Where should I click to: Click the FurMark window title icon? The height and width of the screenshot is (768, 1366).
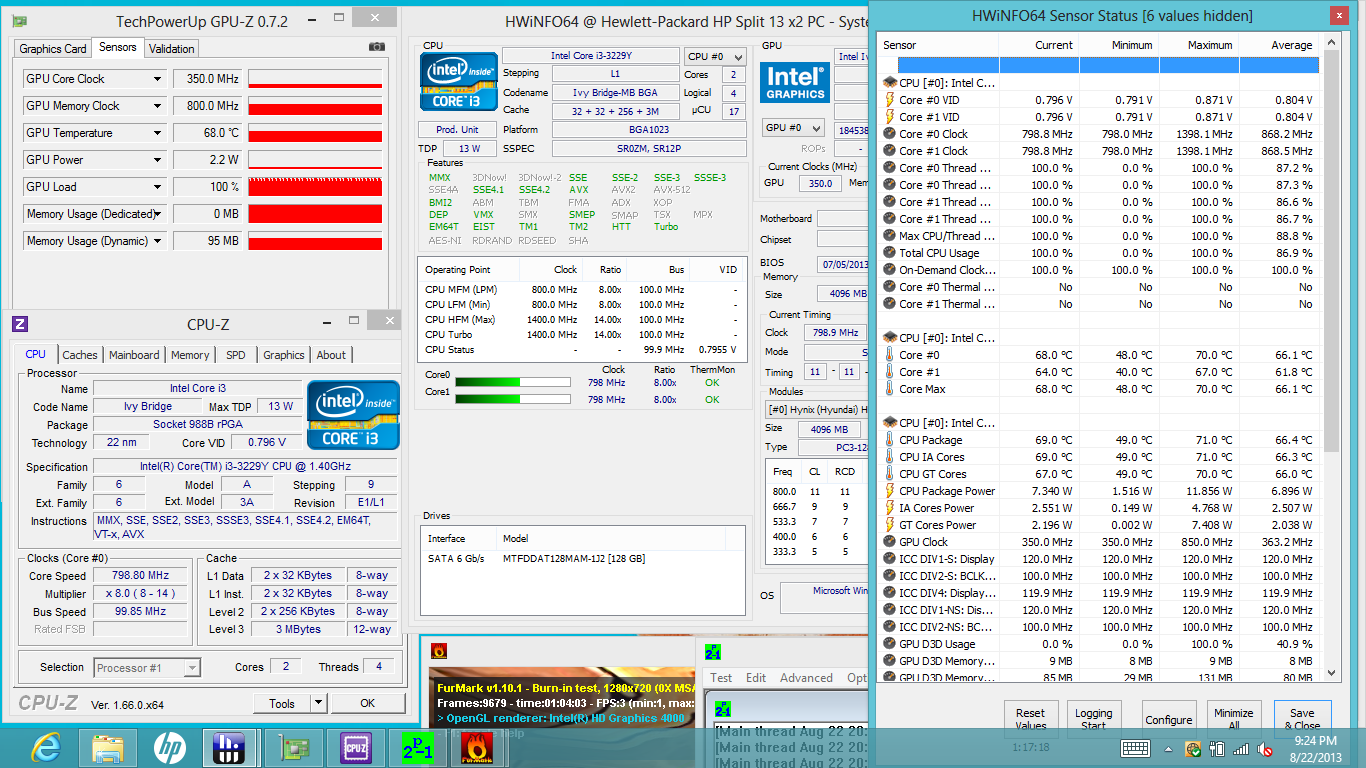coord(438,650)
